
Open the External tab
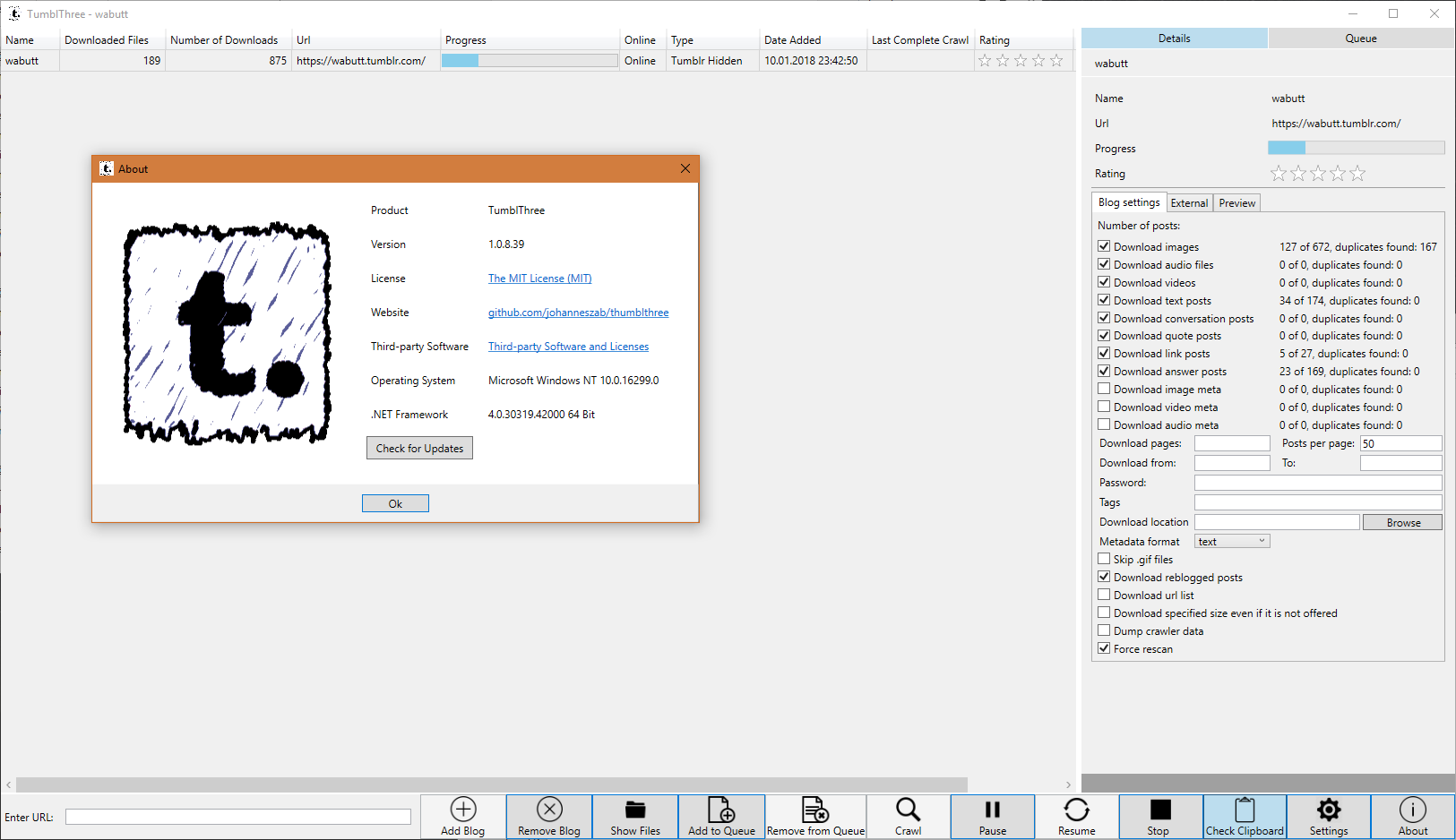point(1189,203)
